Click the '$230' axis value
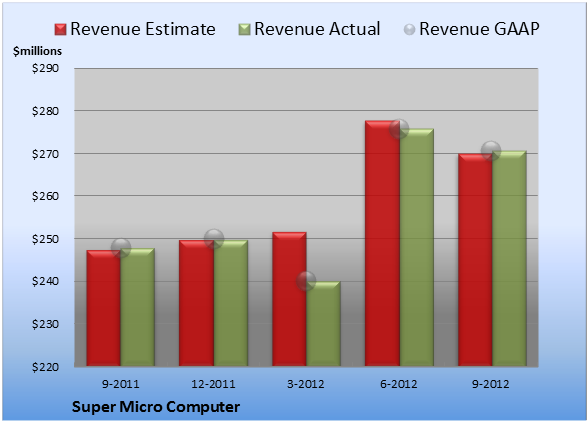Screen dimensions: 588x422 pos(45,324)
